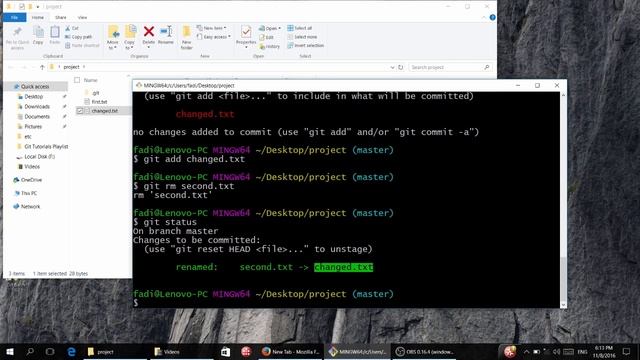Create a New folder from the ribbon
The height and width of the screenshot is (360, 640).
187,37
